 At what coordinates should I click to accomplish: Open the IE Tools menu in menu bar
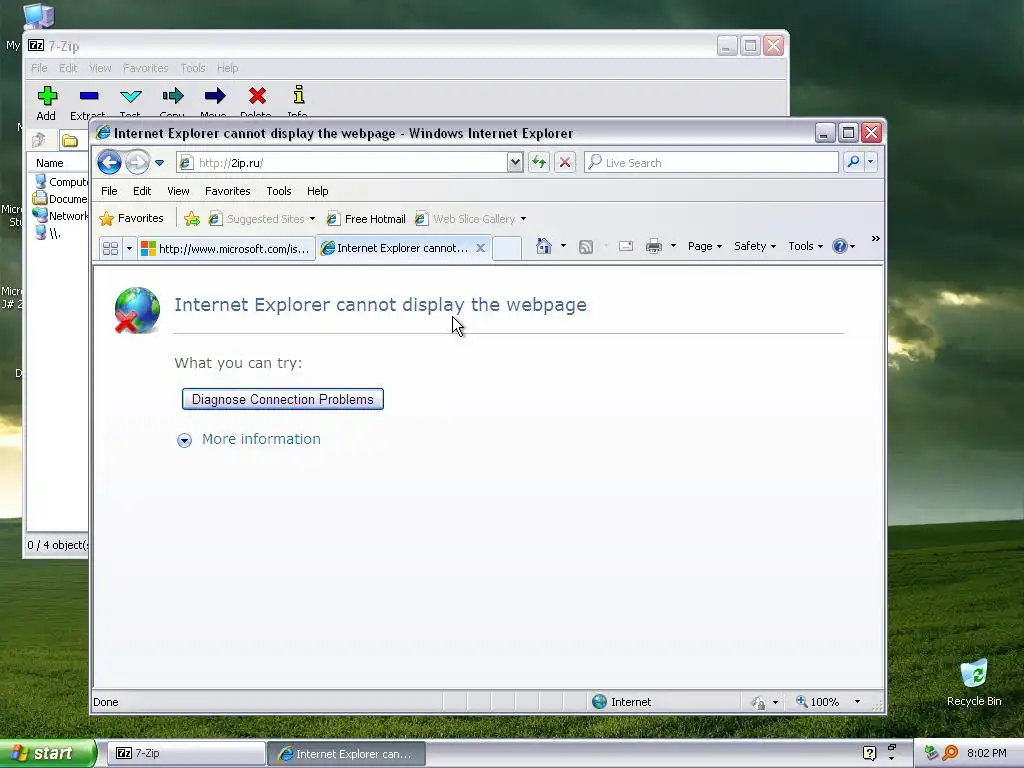click(x=278, y=191)
